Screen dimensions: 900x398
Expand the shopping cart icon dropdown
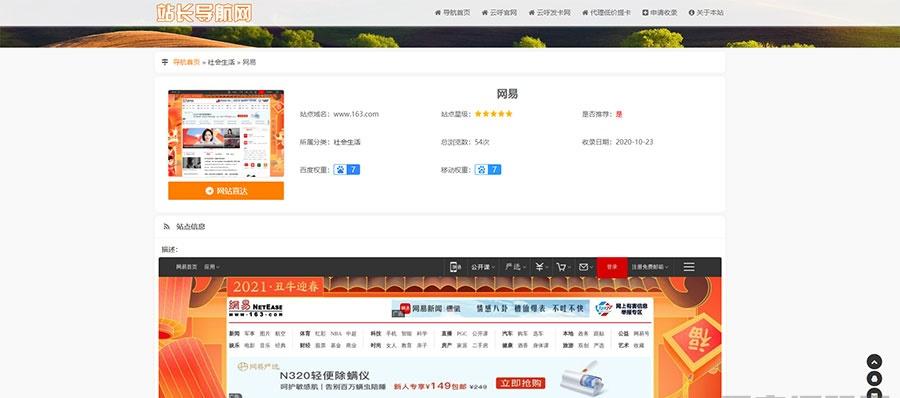click(563, 267)
